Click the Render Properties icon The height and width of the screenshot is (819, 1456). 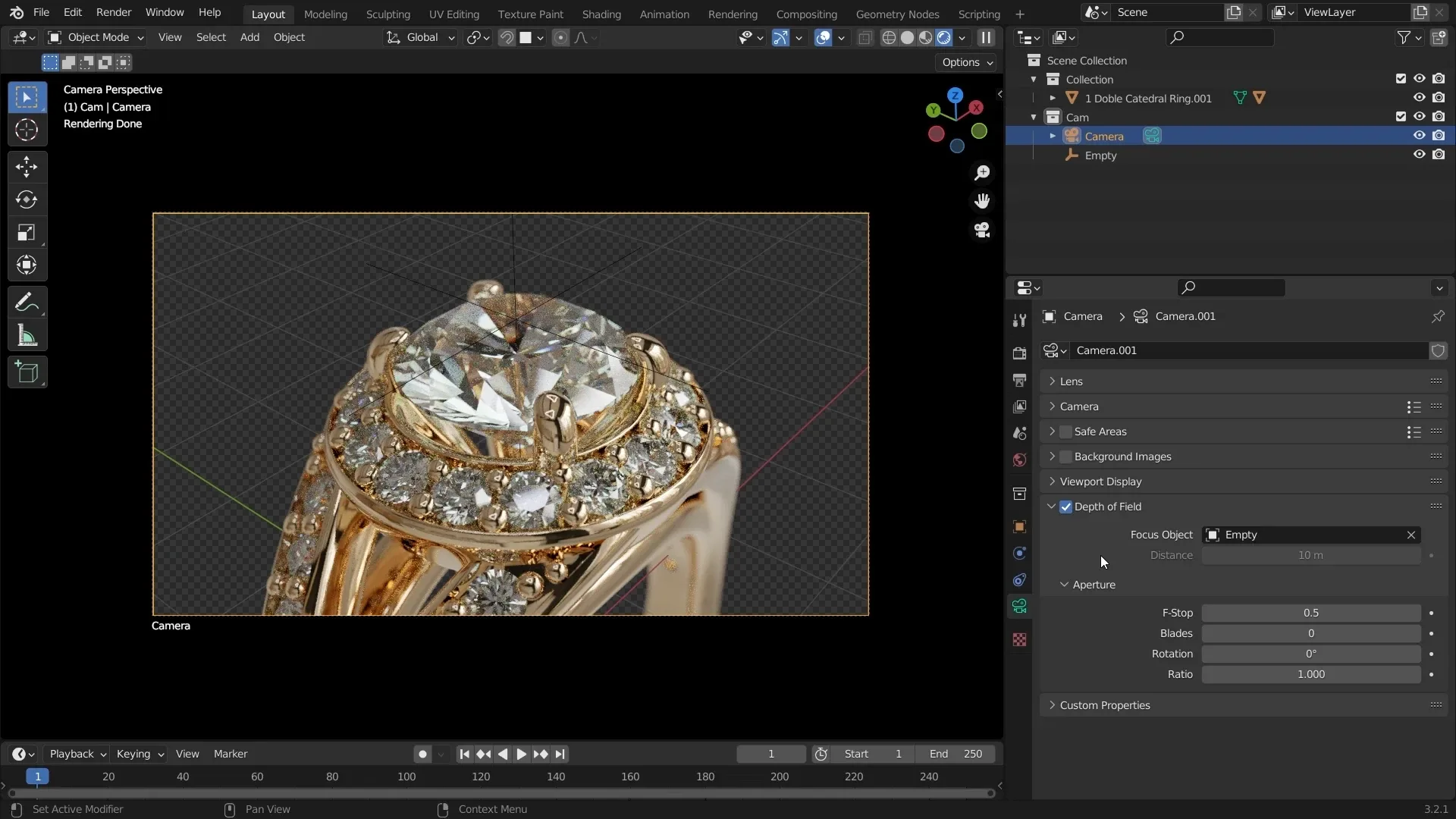click(x=1019, y=353)
